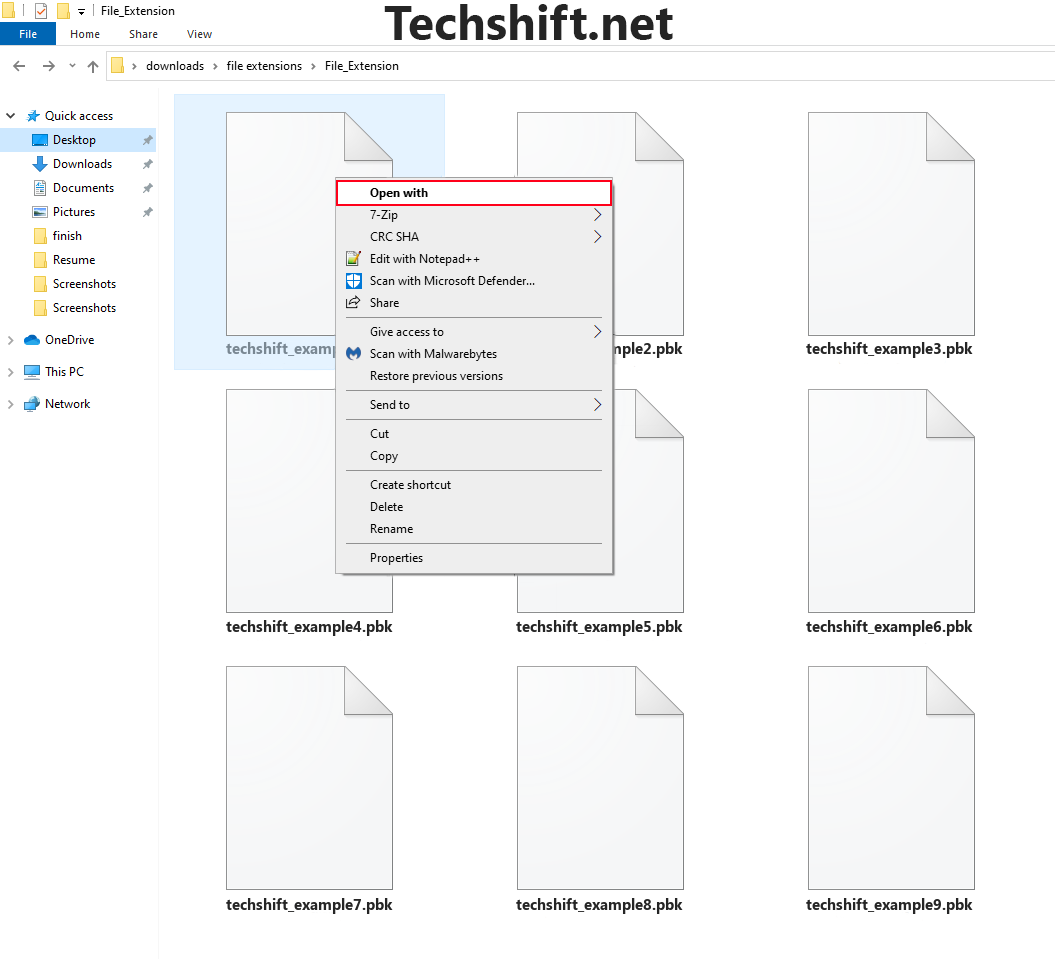1055x960 pixels.
Task: Click the Notepad++ icon in context menu
Action: (x=353, y=259)
